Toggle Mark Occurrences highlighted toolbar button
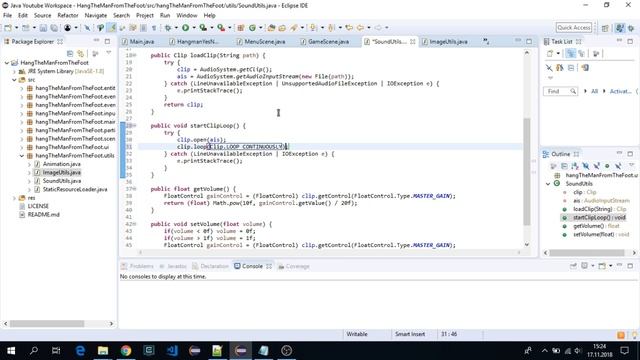640x360 pixels. [111, 28]
